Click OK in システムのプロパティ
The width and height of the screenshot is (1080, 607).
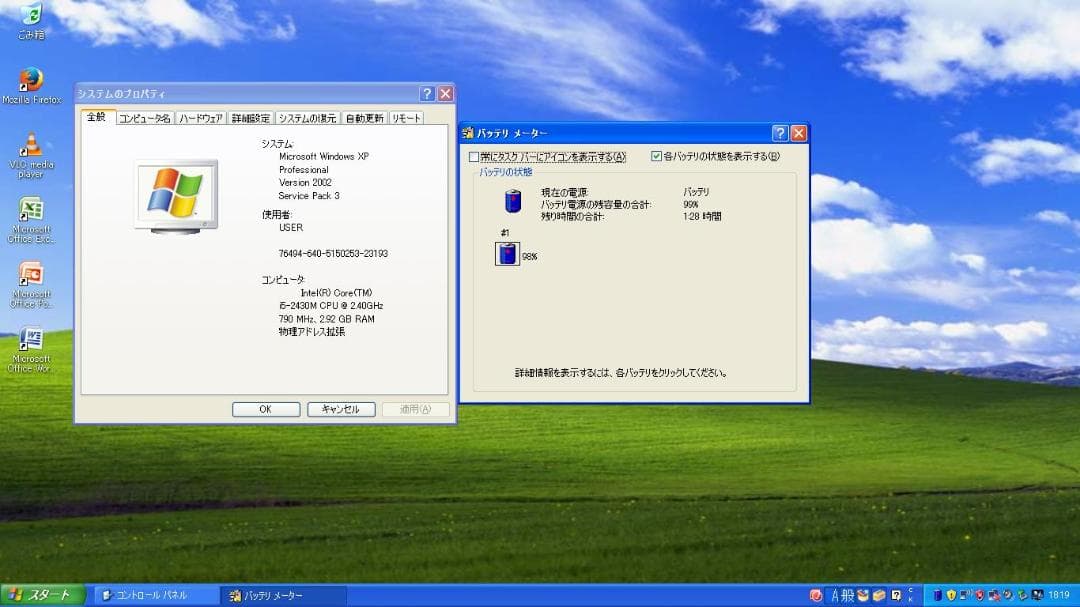coord(265,409)
